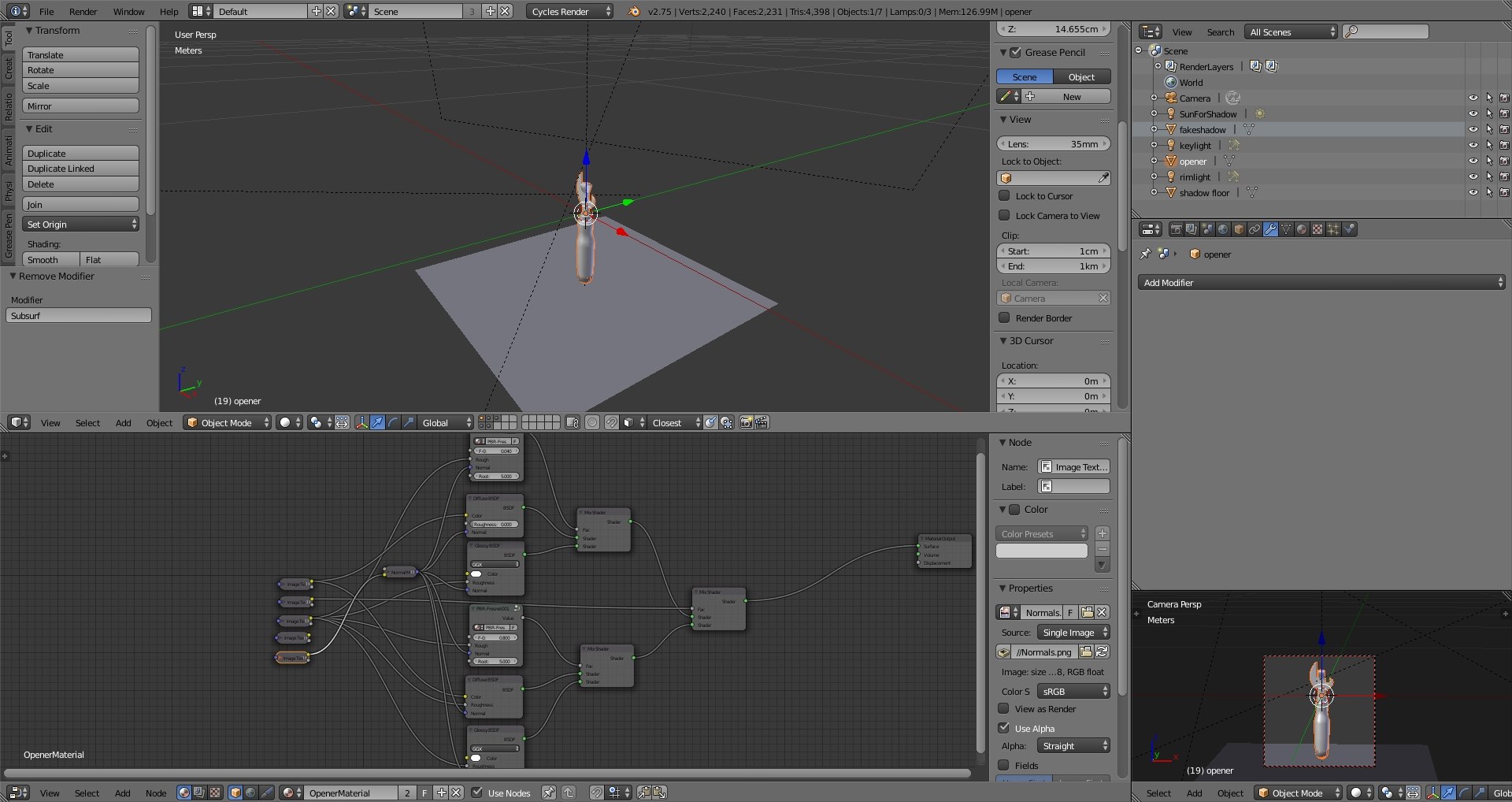This screenshot has width=1512, height=802.
Task: Open the Particles properties sparkle tab
Action: coord(1333,229)
